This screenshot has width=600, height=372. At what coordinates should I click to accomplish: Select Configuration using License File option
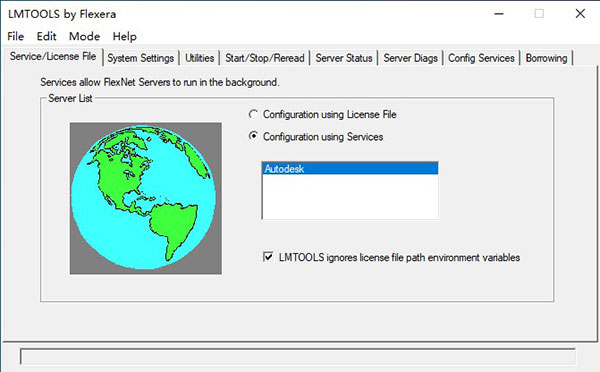coord(253,114)
